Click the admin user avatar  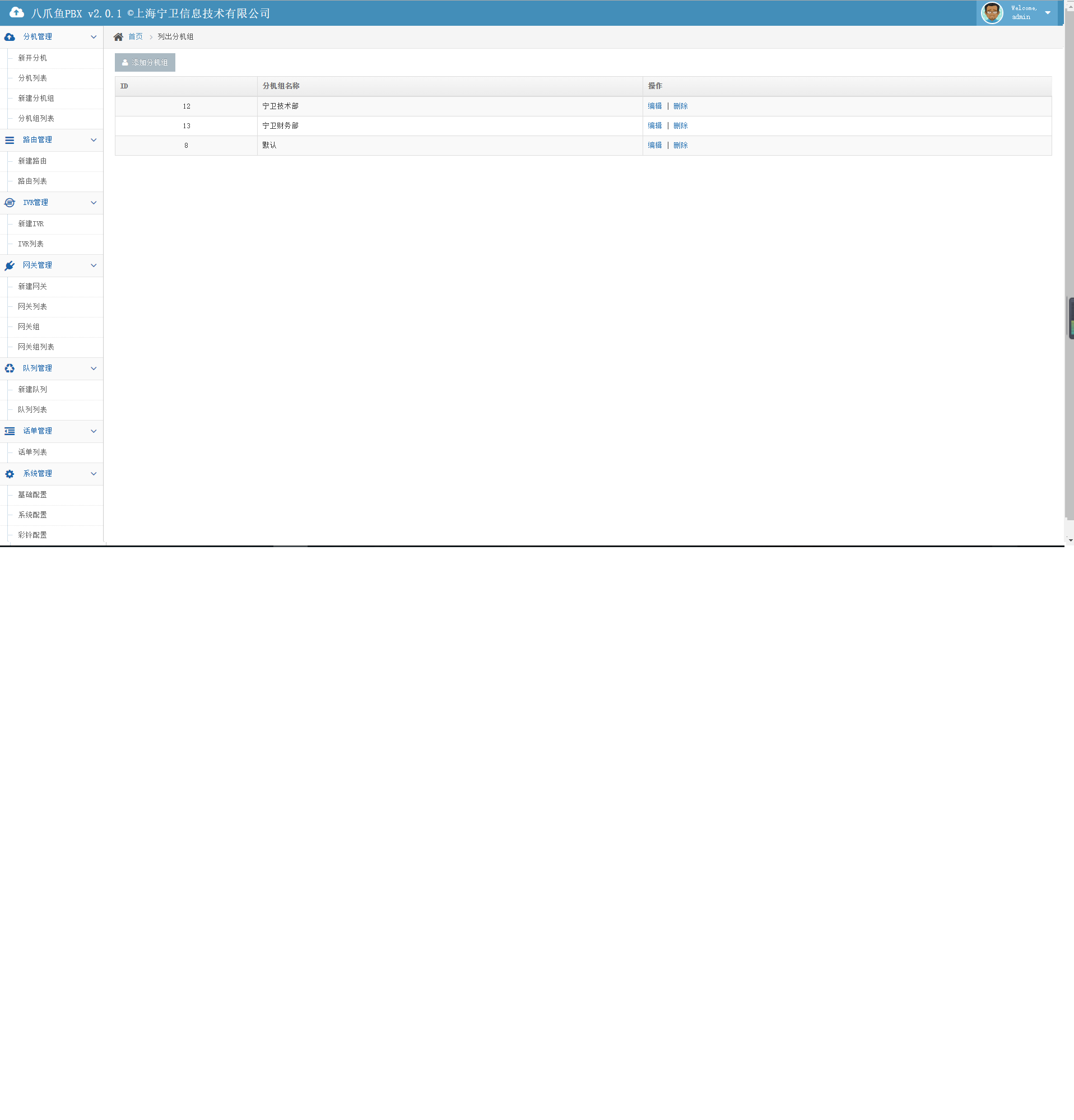[992, 12]
